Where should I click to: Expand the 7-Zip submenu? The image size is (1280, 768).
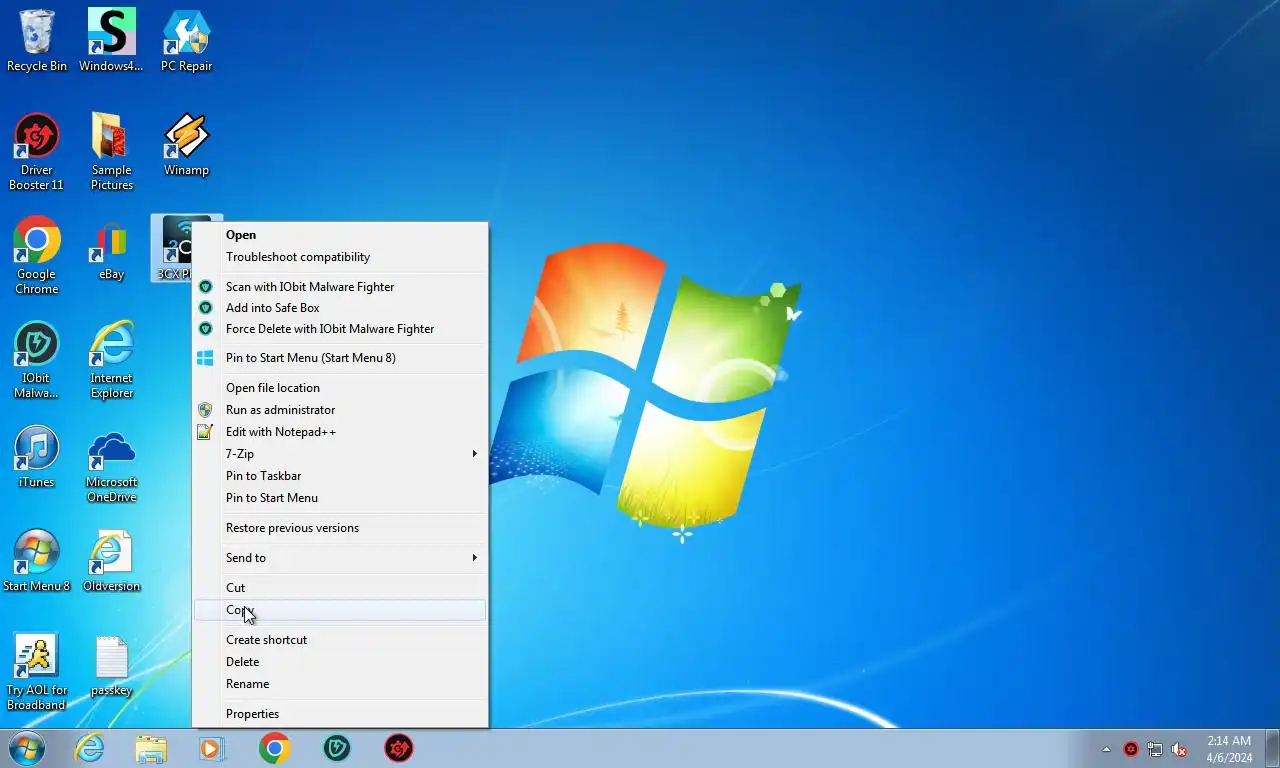(x=340, y=454)
